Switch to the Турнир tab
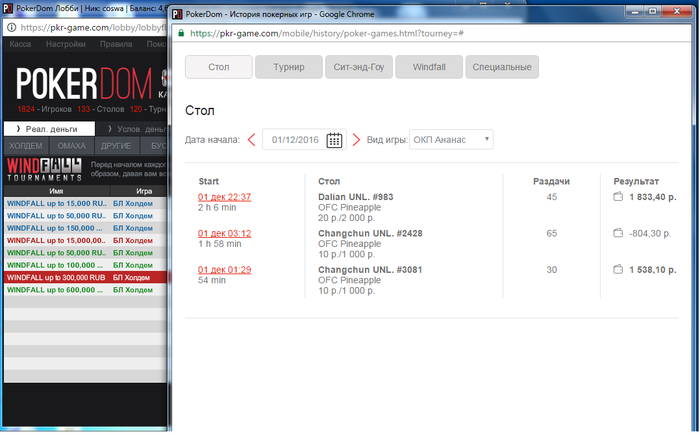The width and height of the screenshot is (700, 434). [289, 67]
